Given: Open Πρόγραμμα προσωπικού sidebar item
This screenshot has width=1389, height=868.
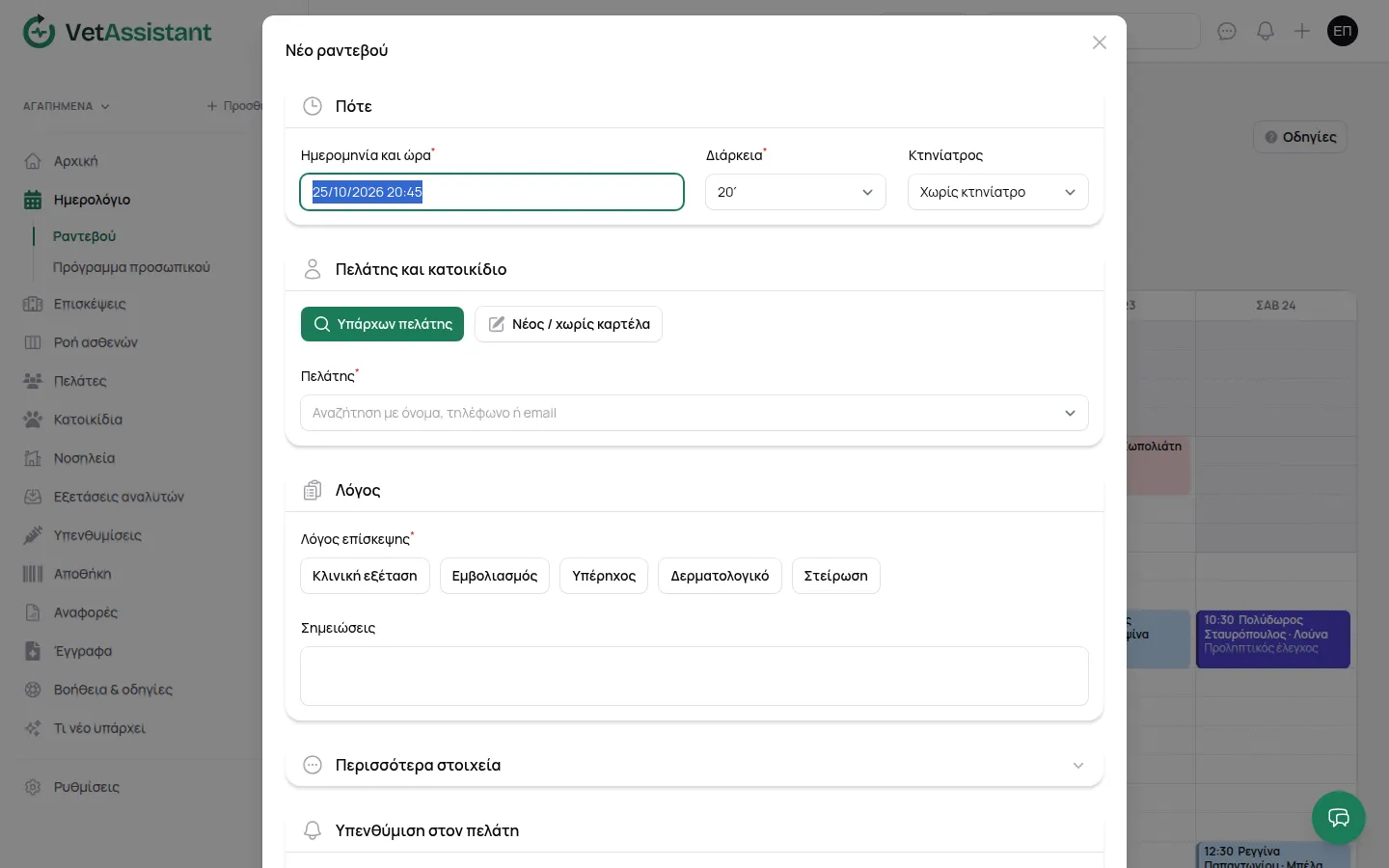Looking at the screenshot, I should [131, 267].
